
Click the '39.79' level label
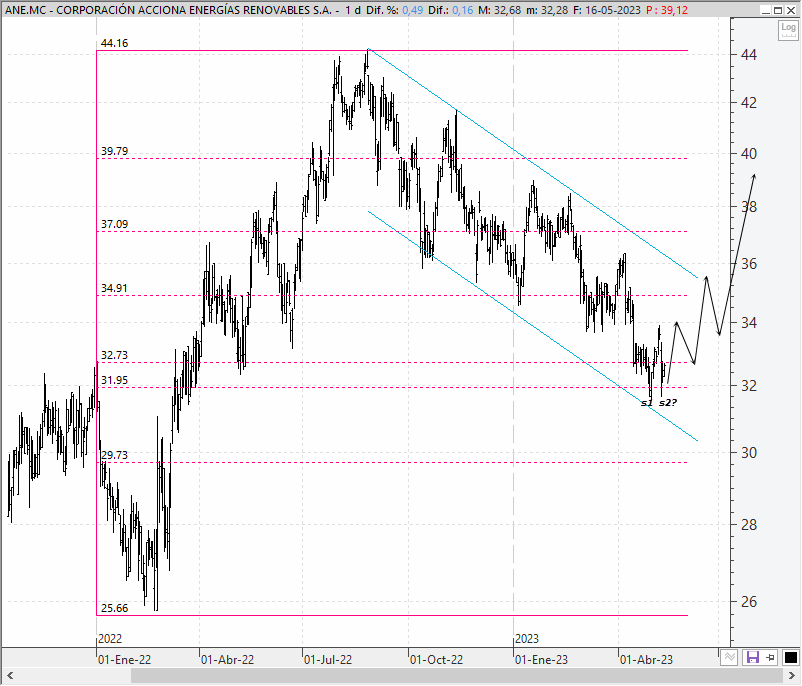[x=114, y=151]
